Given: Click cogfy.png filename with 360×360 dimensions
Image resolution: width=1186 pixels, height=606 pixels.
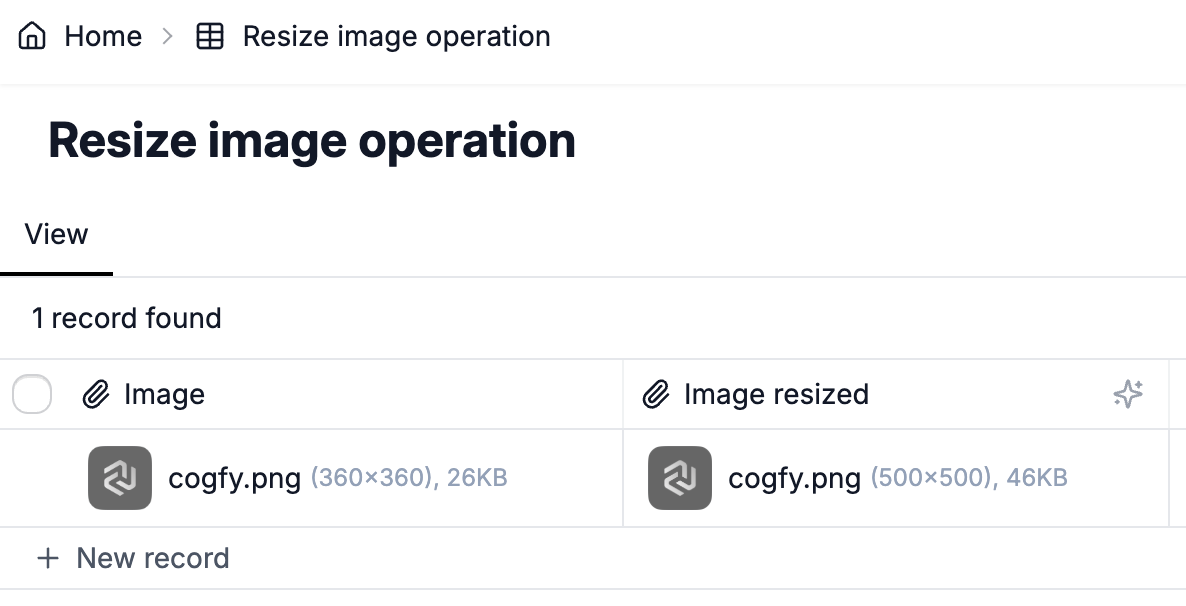Looking at the screenshot, I should tap(234, 478).
